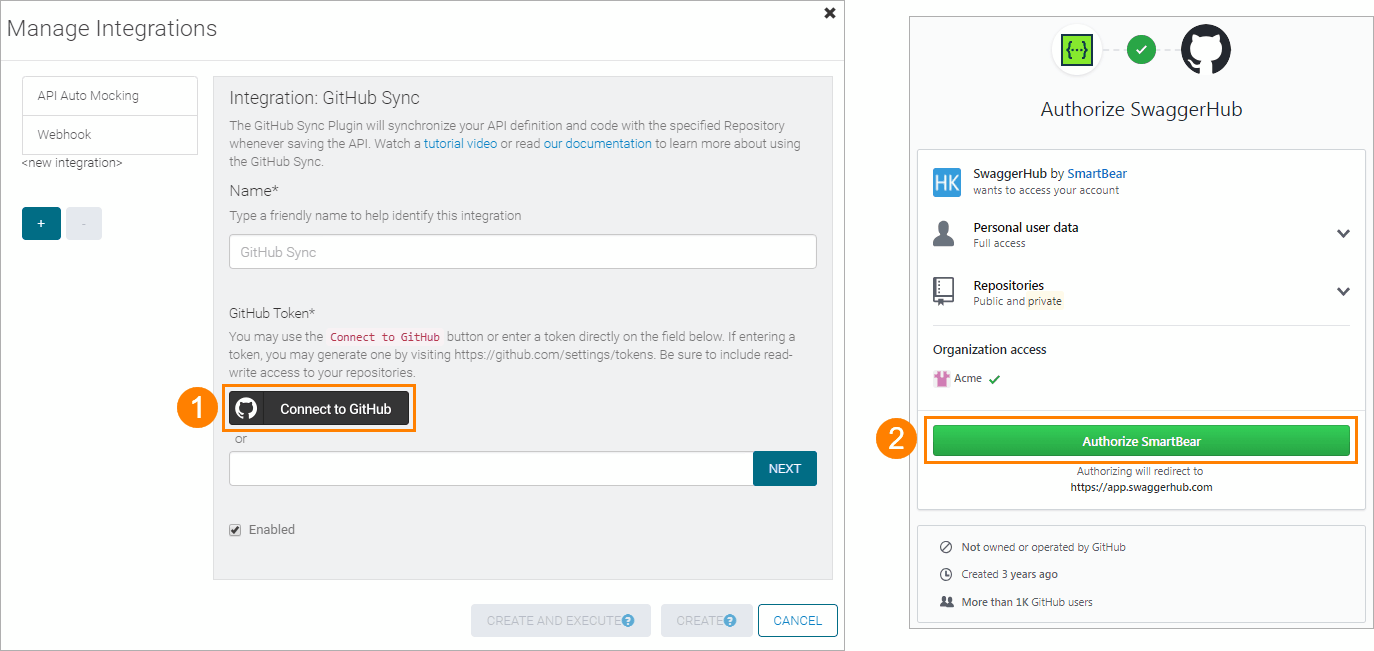The height and width of the screenshot is (651, 1374).
Task: Expand Personal user data permissions
Action: [x=1343, y=234]
